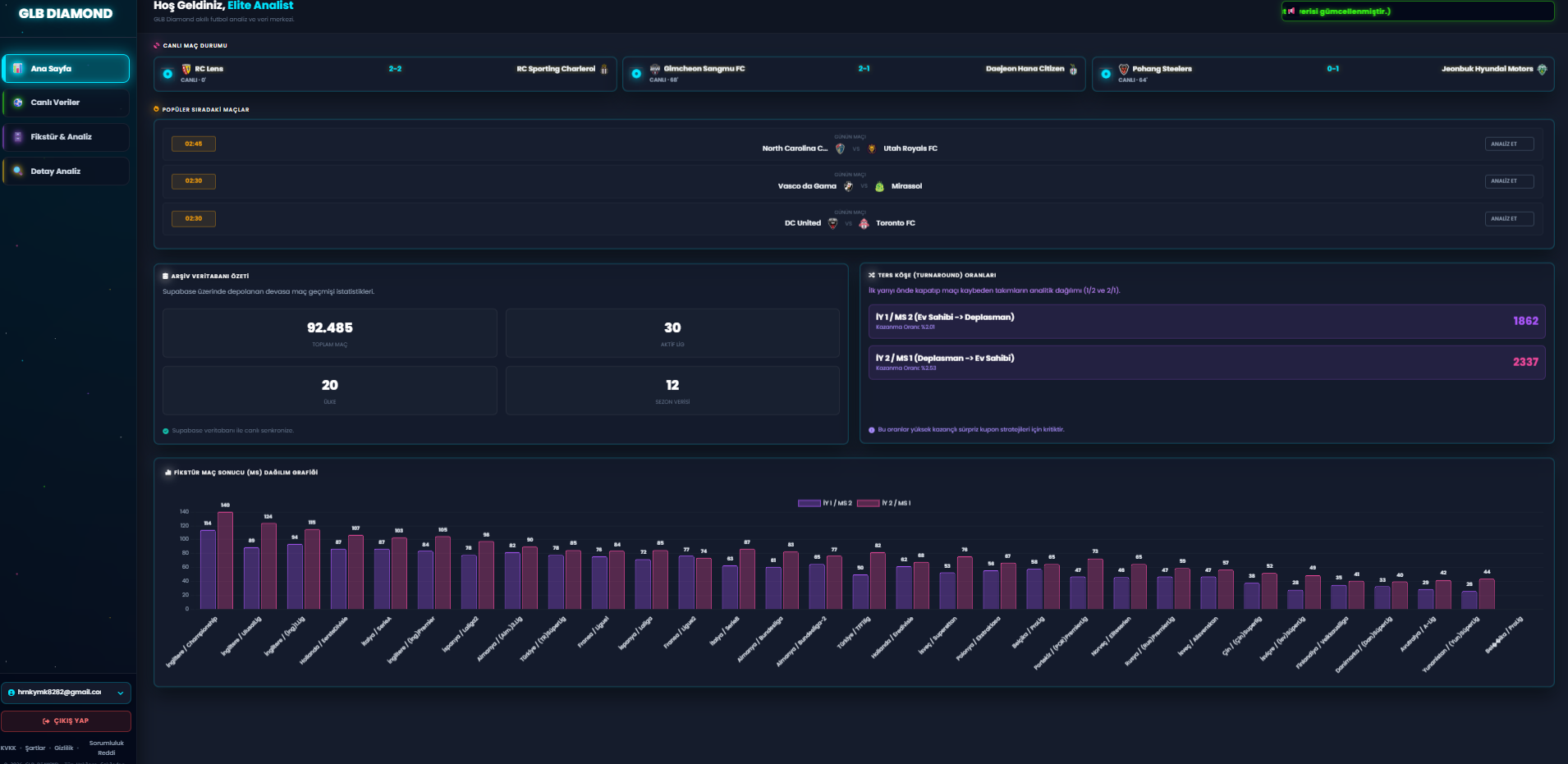Click the ÇIKIŞ YAP logout button
The image size is (1568, 764).
[x=66, y=721]
